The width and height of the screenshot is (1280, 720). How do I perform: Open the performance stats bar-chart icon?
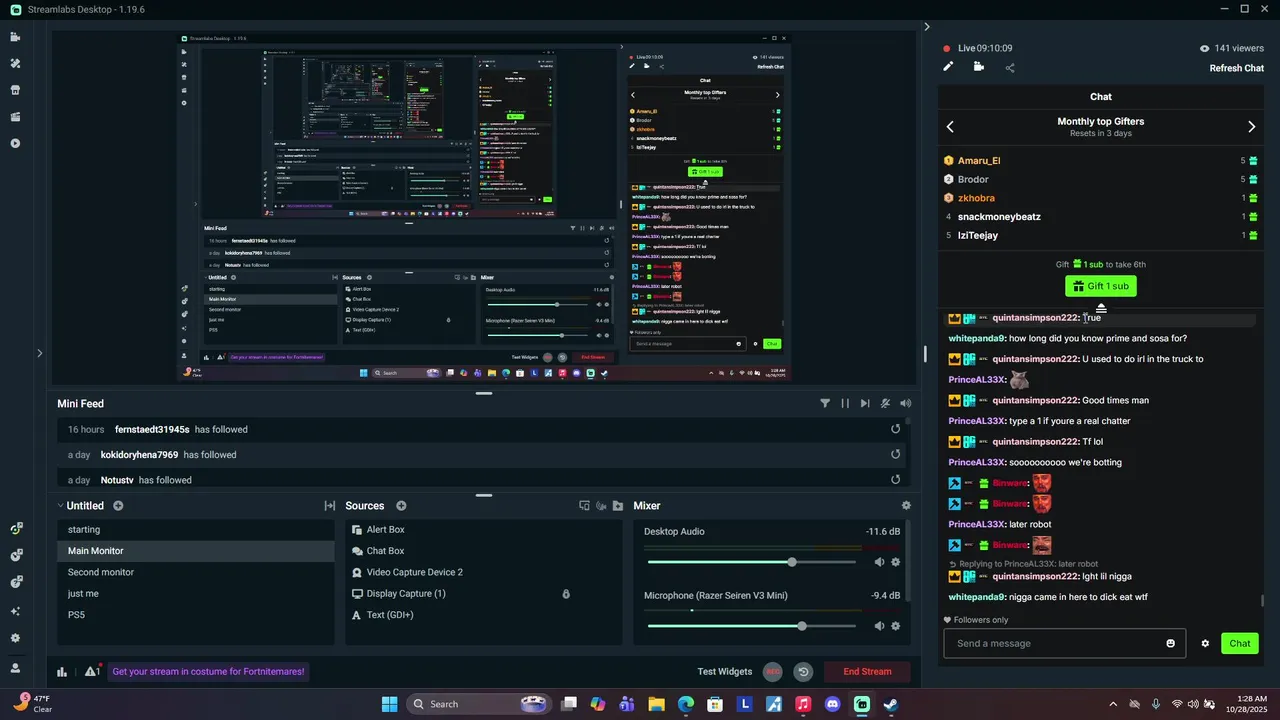[62, 672]
